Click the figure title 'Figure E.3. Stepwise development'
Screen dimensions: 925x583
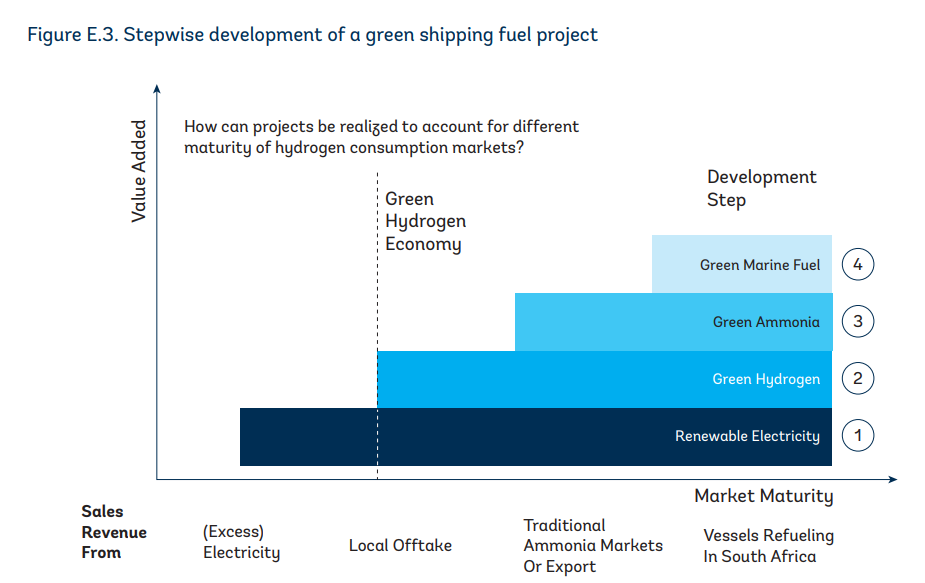coord(313,35)
